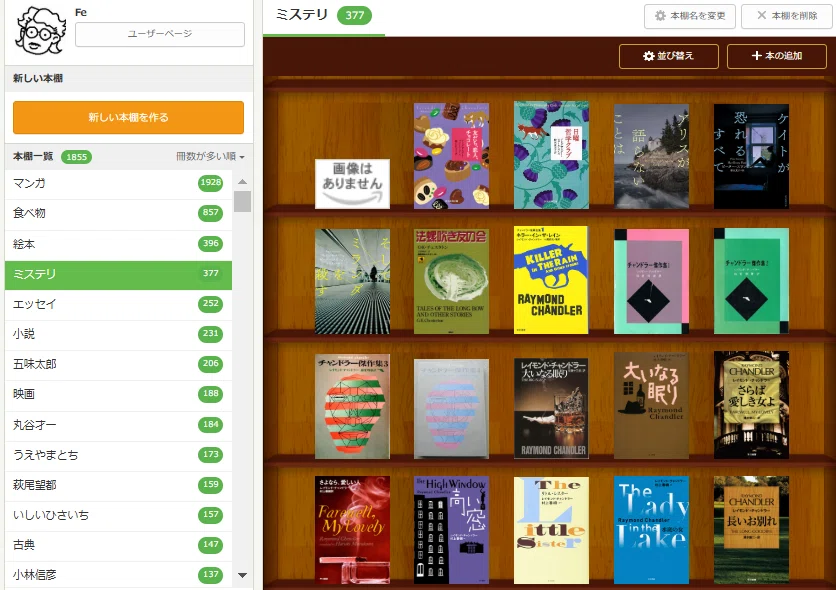The image size is (836, 590).
Task: Open The Little Sister book cover
Action: 551,530
